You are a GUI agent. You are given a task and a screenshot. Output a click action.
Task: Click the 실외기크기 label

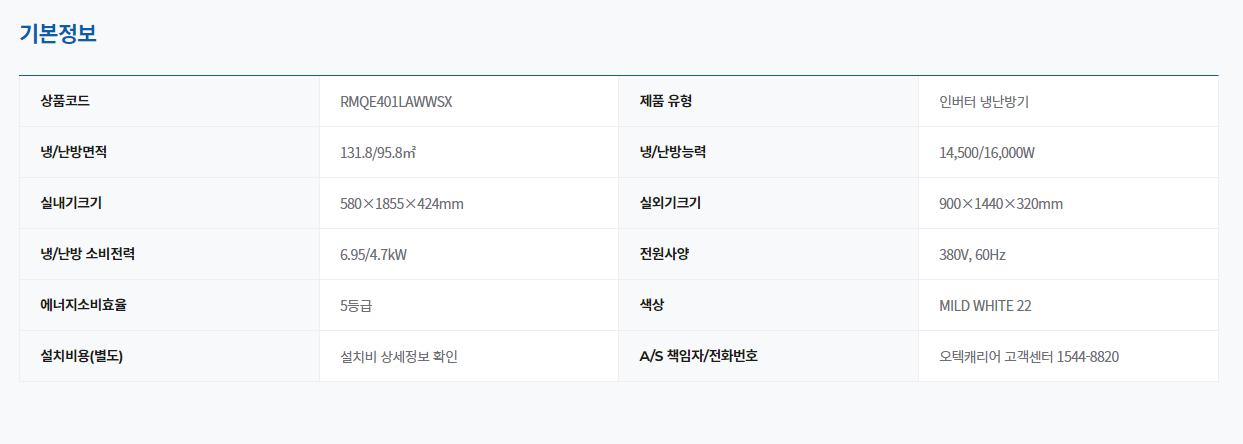coord(670,203)
